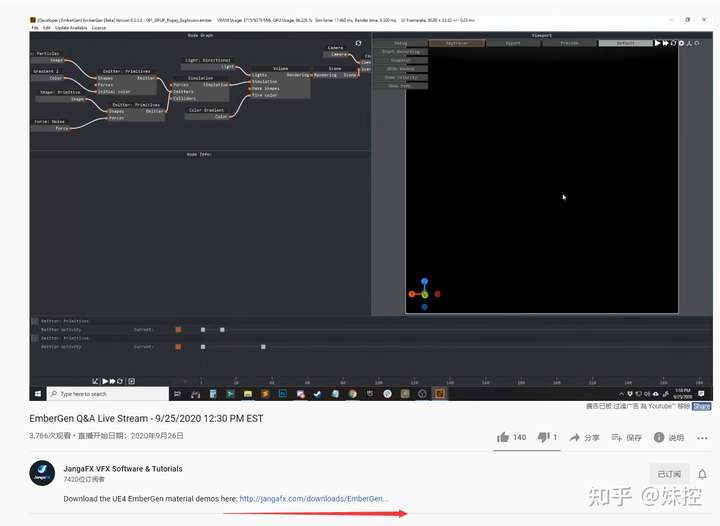The width and height of the screenshot is (720, 526).
Task: Open the jangafx.com downloads link
Action: tap(314, 498)
